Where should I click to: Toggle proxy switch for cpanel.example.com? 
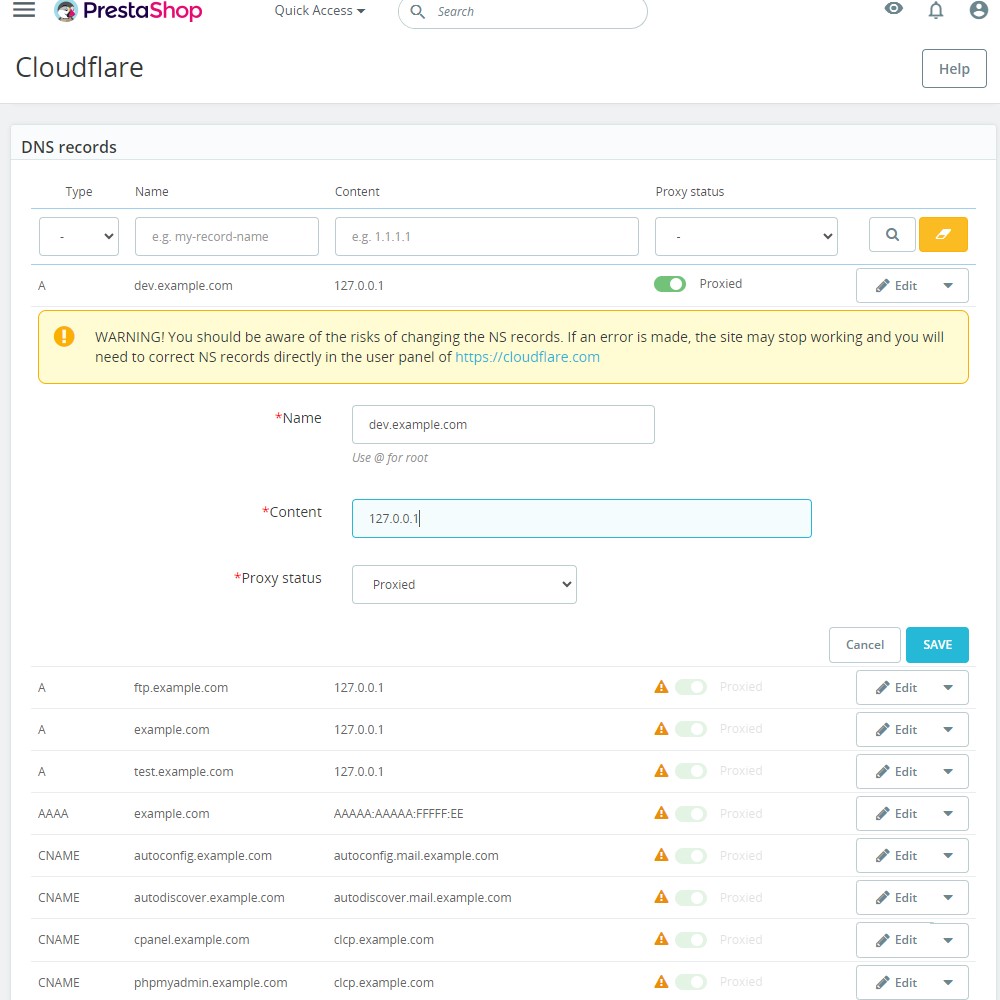[x=691, y=939]
